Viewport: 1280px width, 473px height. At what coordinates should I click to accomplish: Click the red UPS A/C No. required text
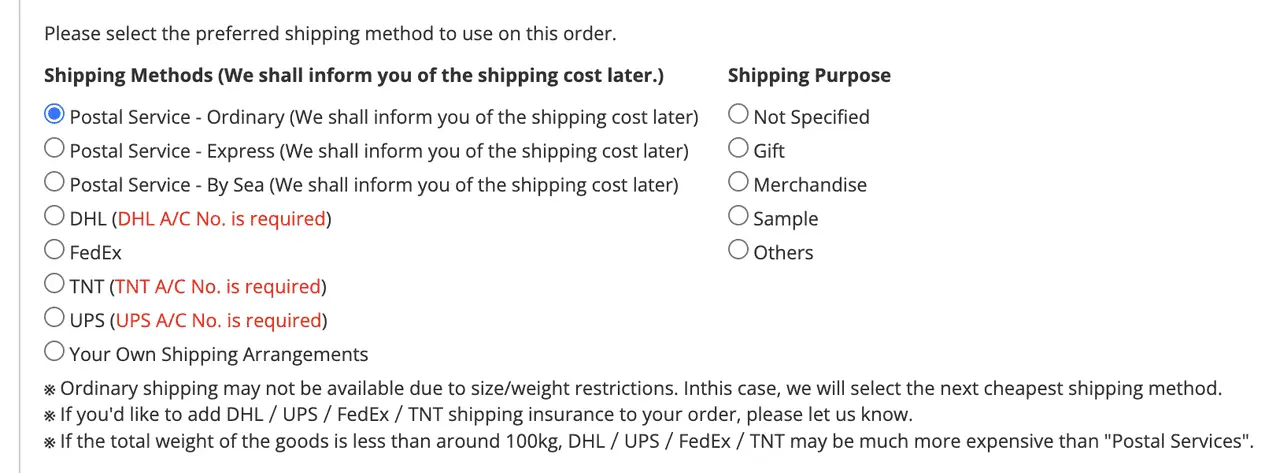pos(220,321)
